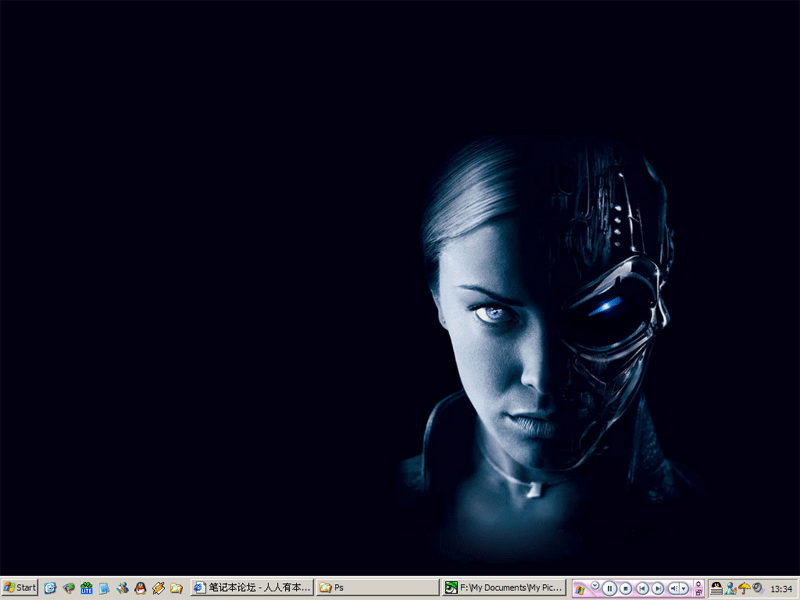The height and width of the screenshot is (600, 800).
Task: Switch to the 笔记本论坛 browser window
Action: click(x=252, y=588)
